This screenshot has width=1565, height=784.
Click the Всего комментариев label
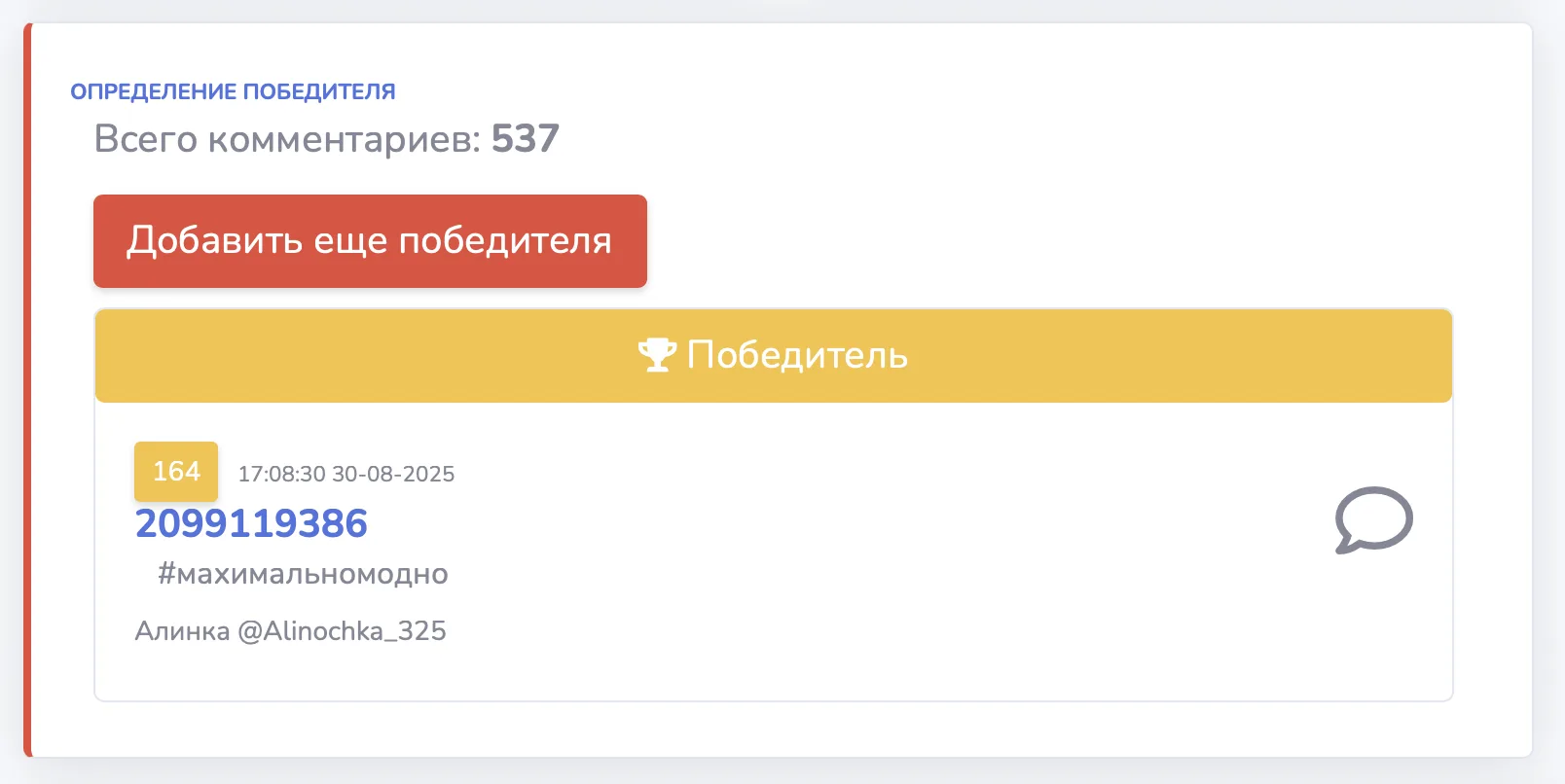[287, 139]
